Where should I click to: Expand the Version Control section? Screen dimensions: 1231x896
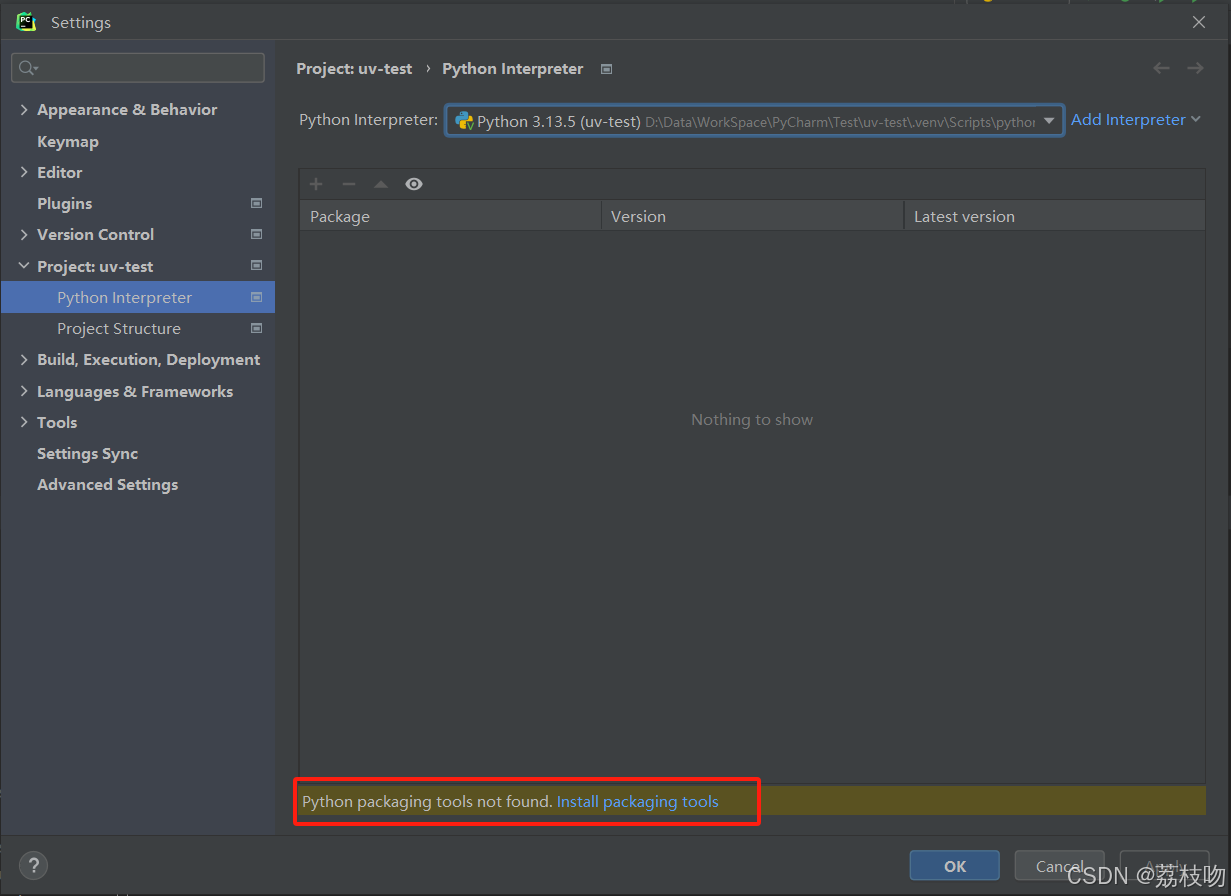coord(24,234)
